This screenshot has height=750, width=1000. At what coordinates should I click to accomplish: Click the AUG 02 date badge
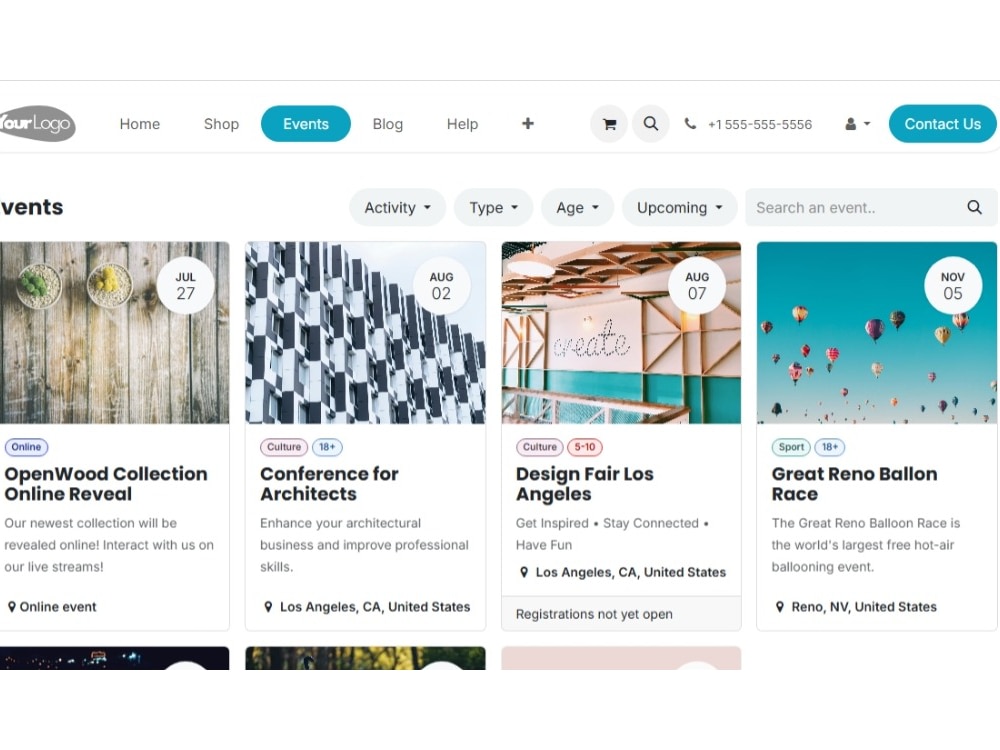click(x=441, y=286)
